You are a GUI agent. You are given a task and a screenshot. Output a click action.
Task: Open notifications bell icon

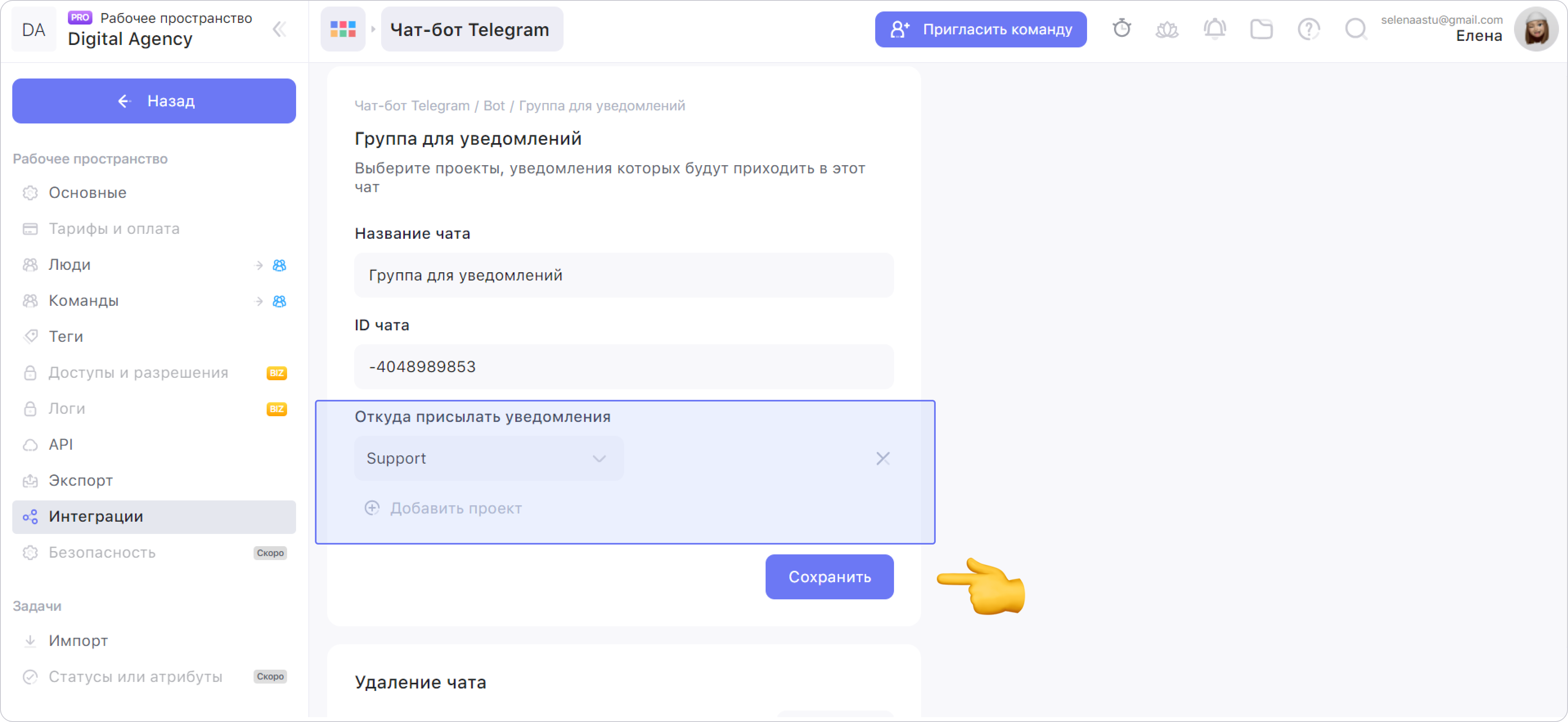coord(1214,29)
